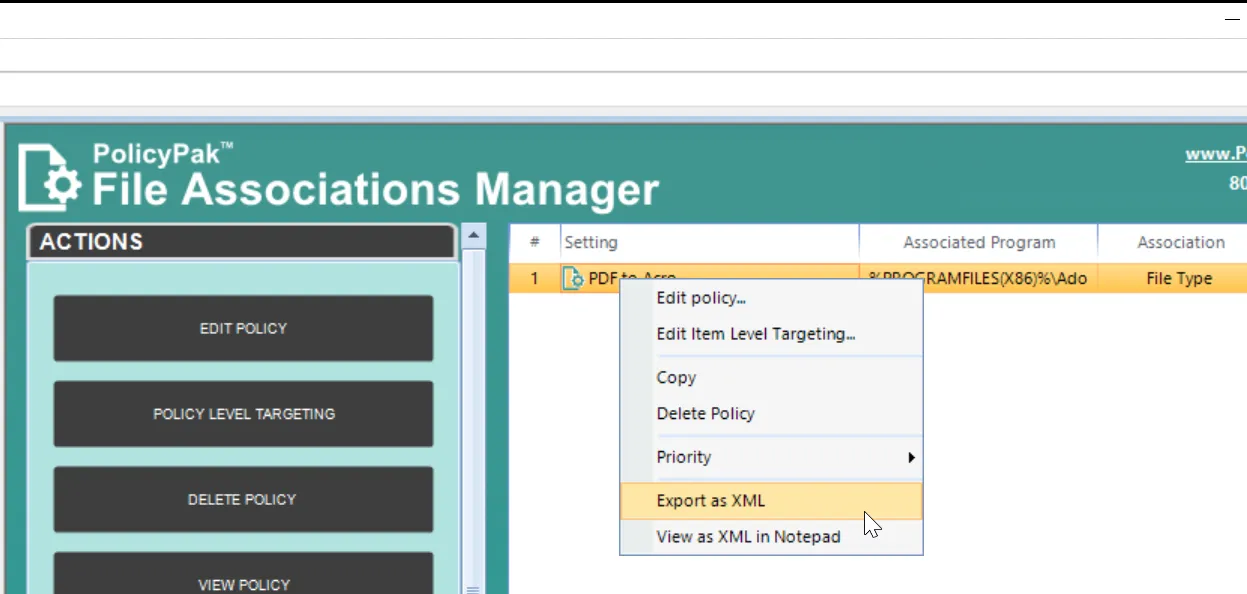Click the scrollbar up arrow in Actions panel
This screenshot has width=1247, height=594.
coord(473,237)
